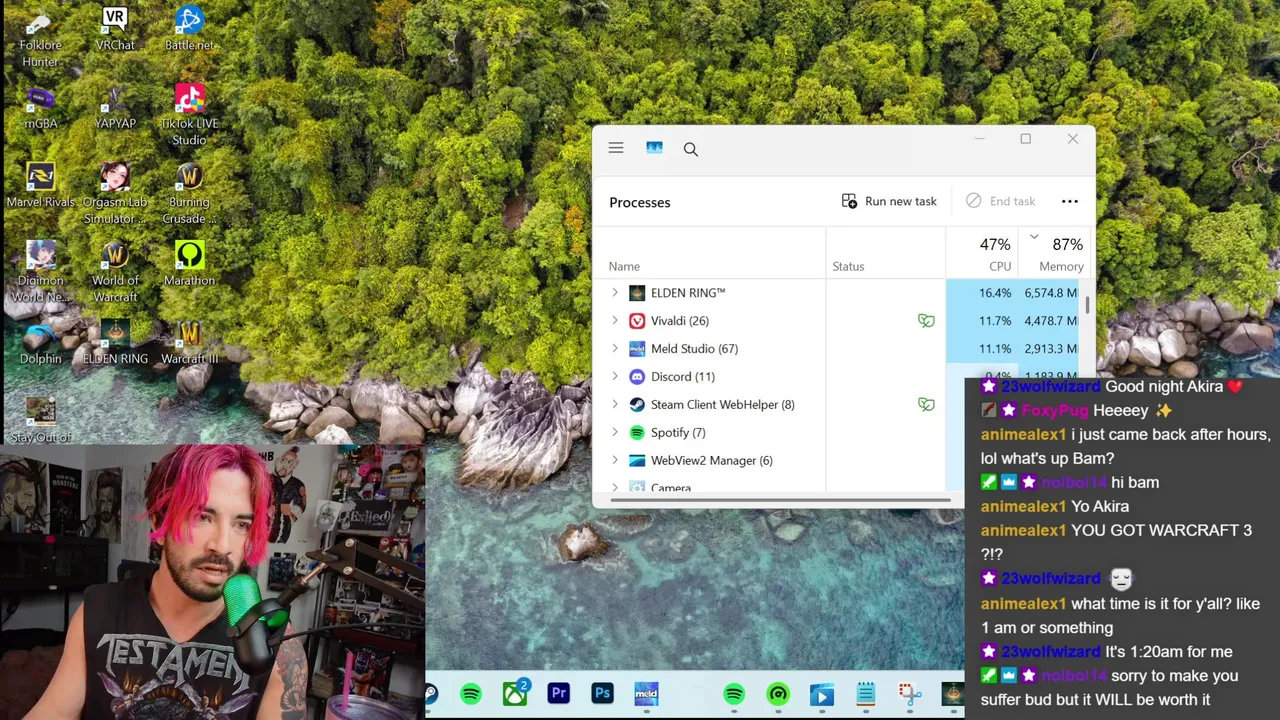Expand the Camera process group
The image size is (1280, 720).
tap(615, 487)
